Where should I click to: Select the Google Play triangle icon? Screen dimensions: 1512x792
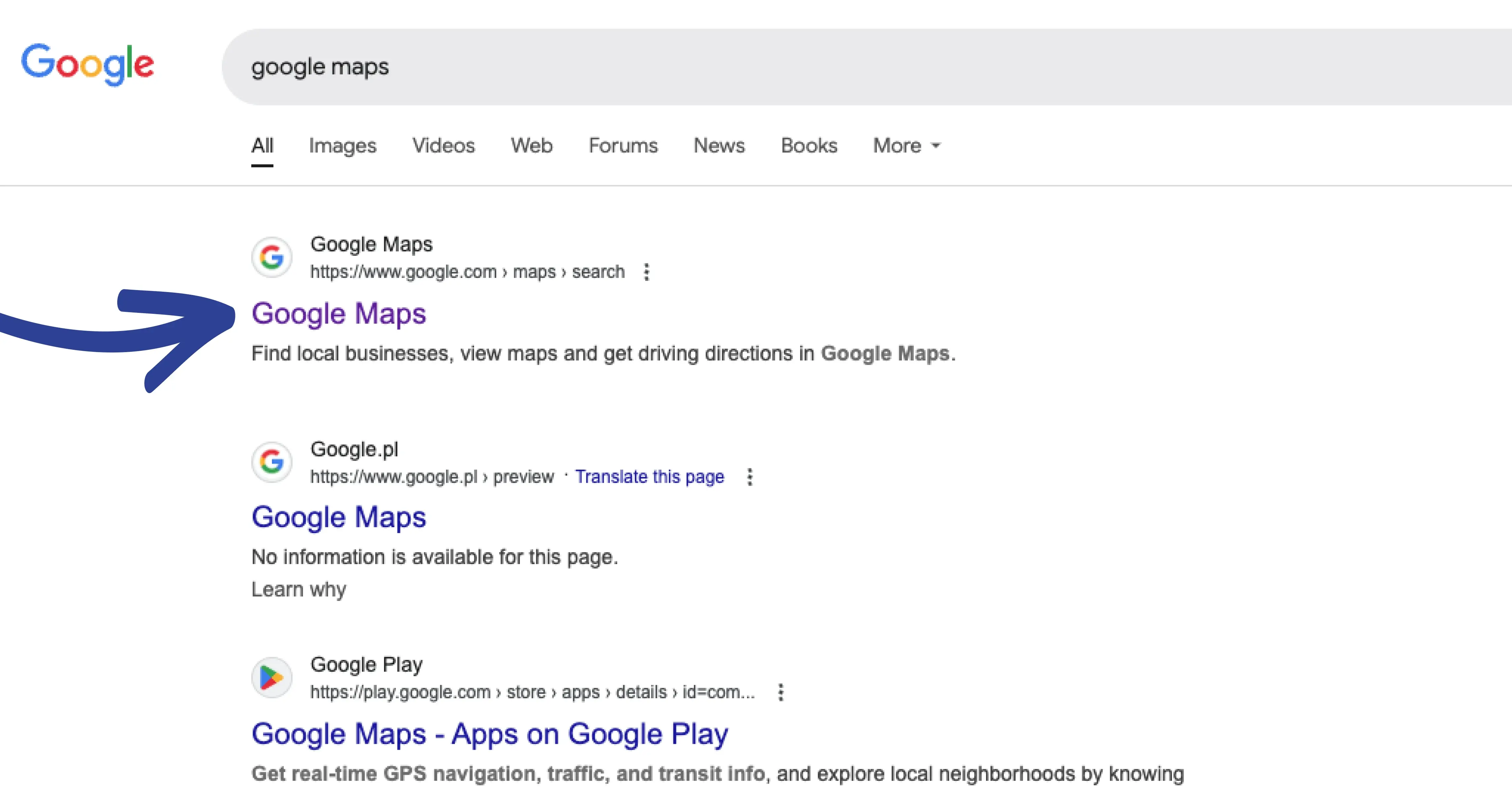pyautogui.click(x=271, y=677)
